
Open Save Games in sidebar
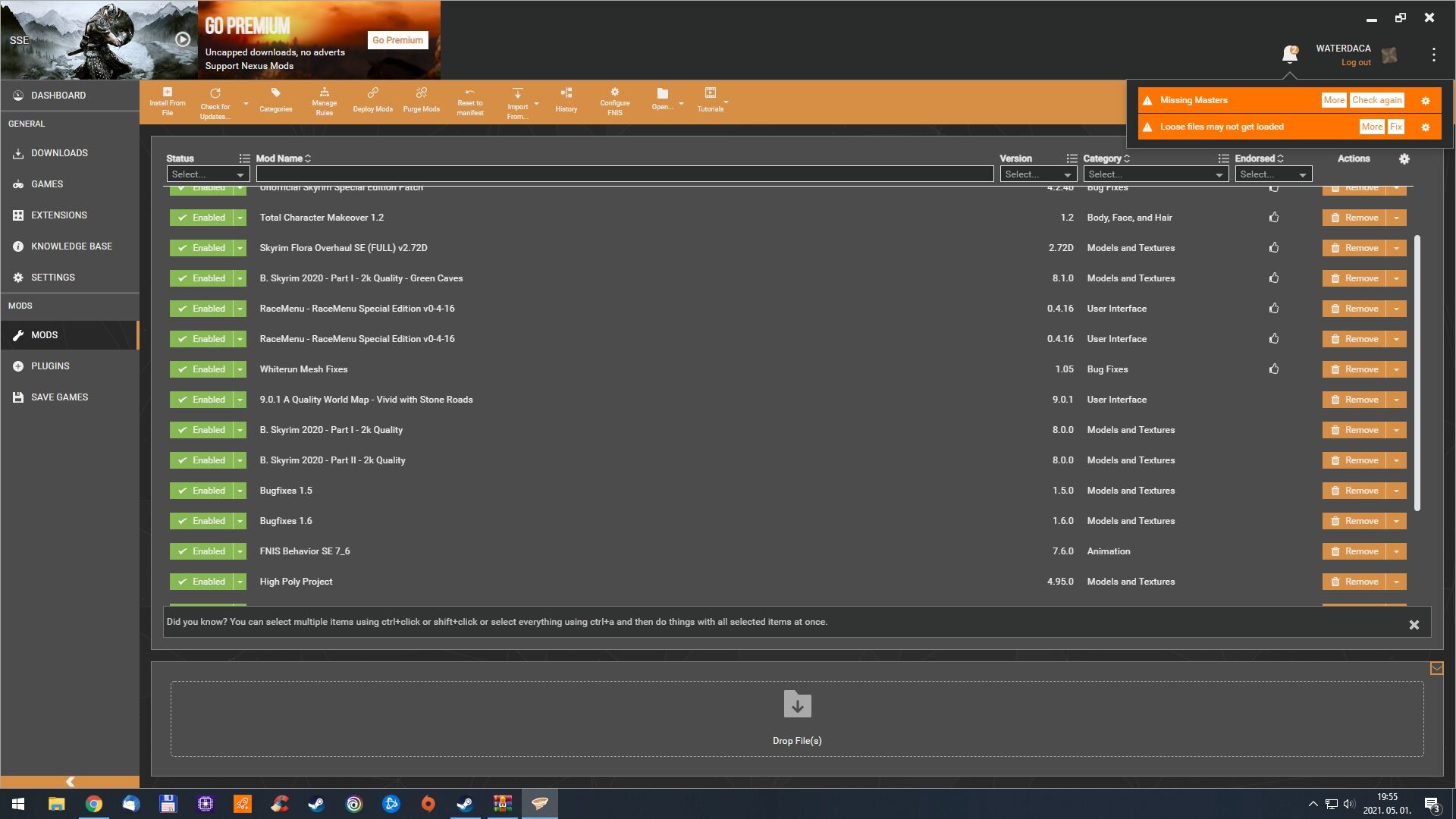pyautogui.click(x=70, y=397)
